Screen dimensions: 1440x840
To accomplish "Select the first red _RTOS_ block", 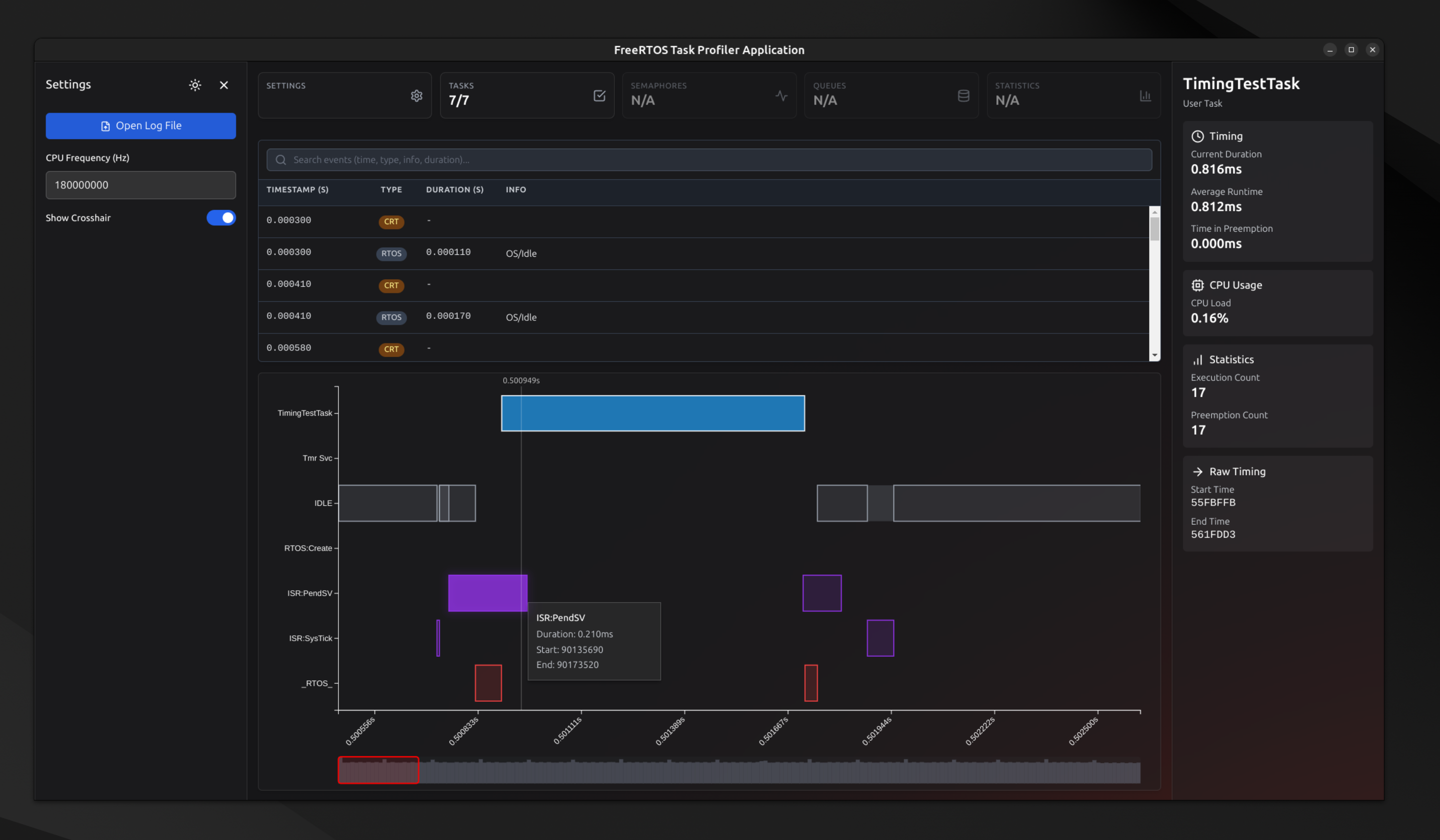I will pyautogui.click(x=488, y=683).
